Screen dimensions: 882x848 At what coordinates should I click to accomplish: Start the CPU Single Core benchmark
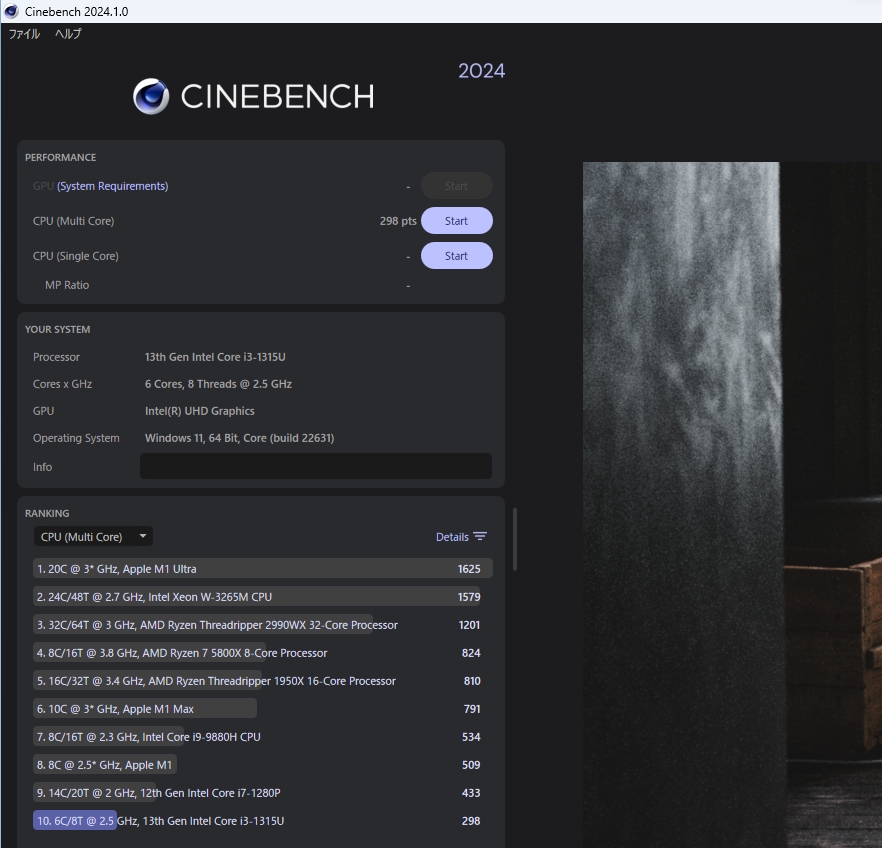point(457,256)
